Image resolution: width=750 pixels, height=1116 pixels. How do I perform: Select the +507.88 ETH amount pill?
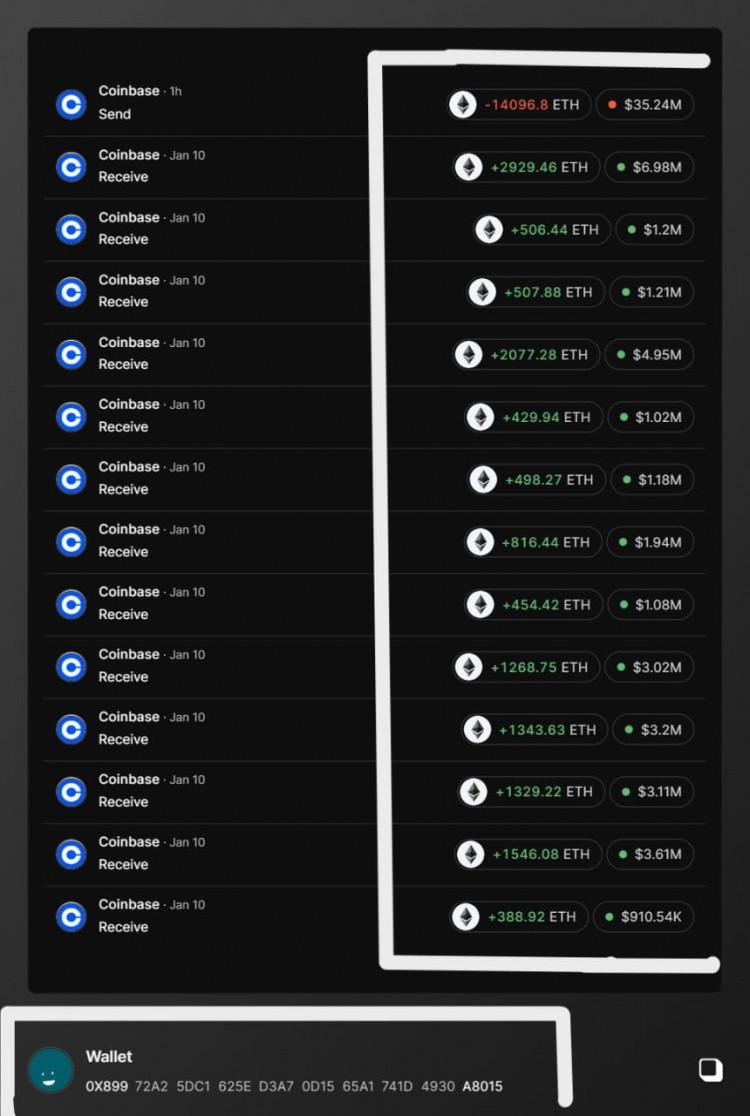pos(536,292)
